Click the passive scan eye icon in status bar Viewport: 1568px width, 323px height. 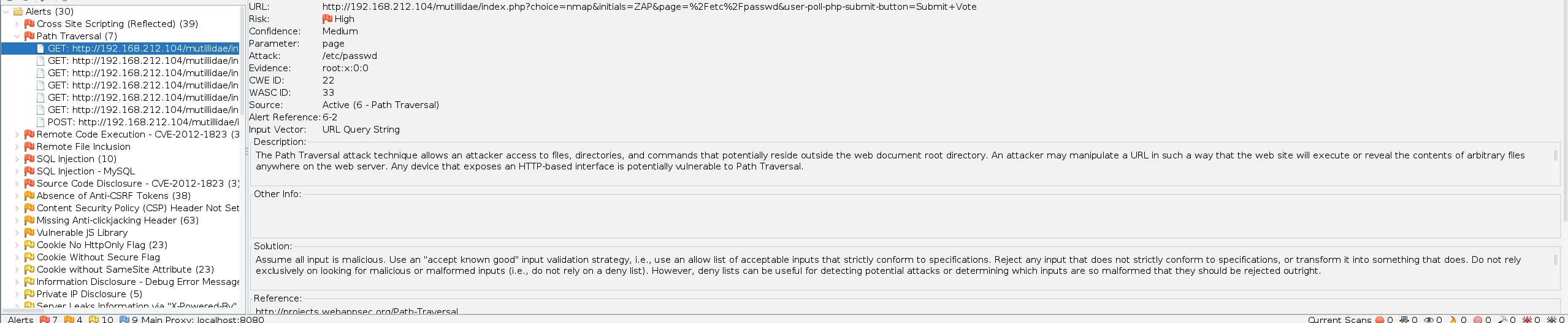tap(1428, 319)
